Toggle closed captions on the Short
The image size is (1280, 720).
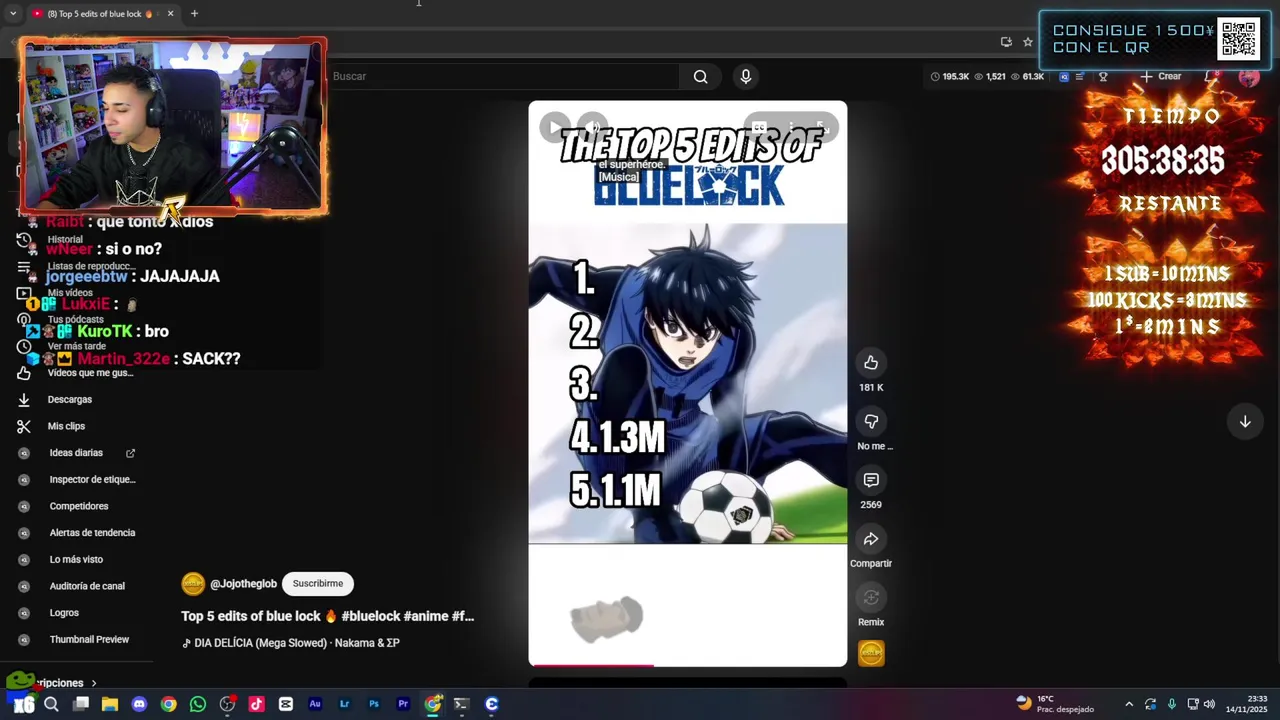pyautogui.click(x=760, y=127)
